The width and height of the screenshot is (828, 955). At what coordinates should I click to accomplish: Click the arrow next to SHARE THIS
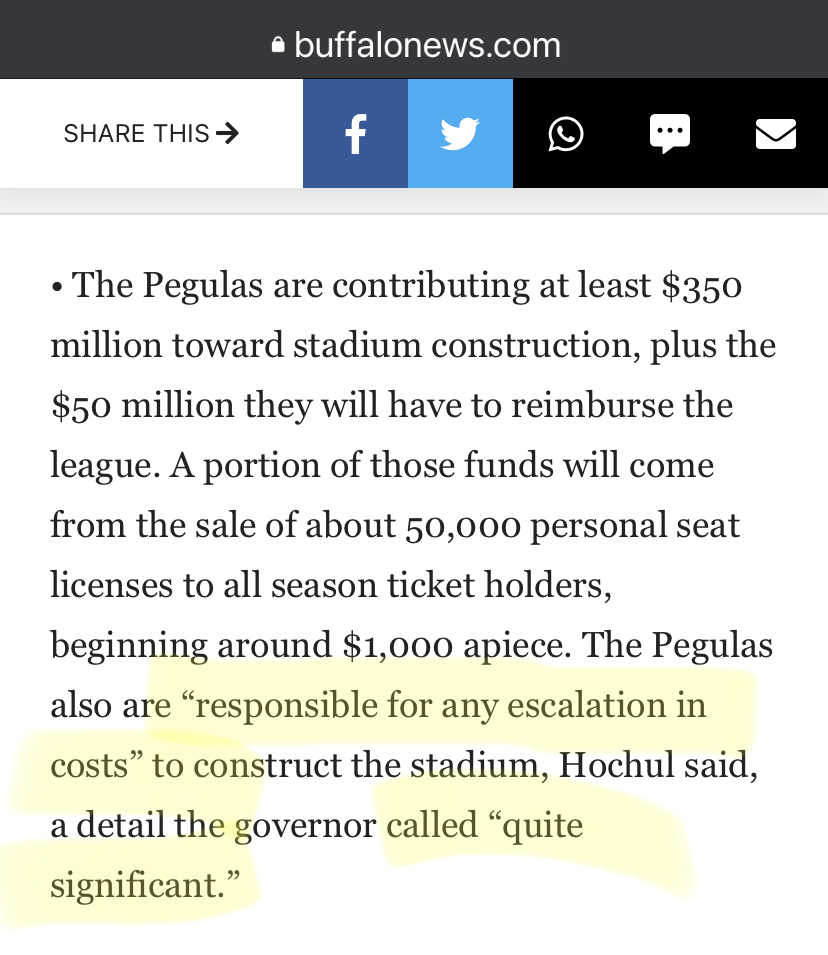(228, 133)
